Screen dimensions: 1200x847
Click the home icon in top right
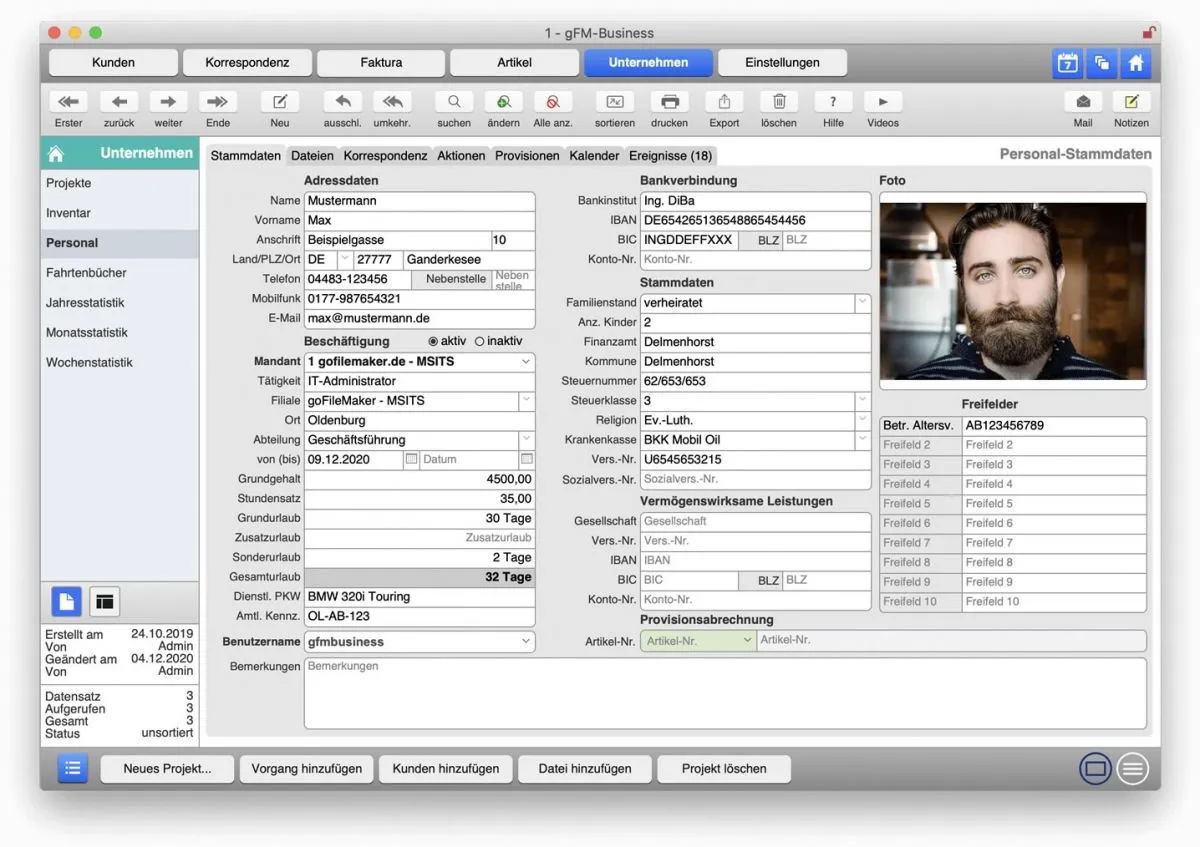[x=1135, y=63]
